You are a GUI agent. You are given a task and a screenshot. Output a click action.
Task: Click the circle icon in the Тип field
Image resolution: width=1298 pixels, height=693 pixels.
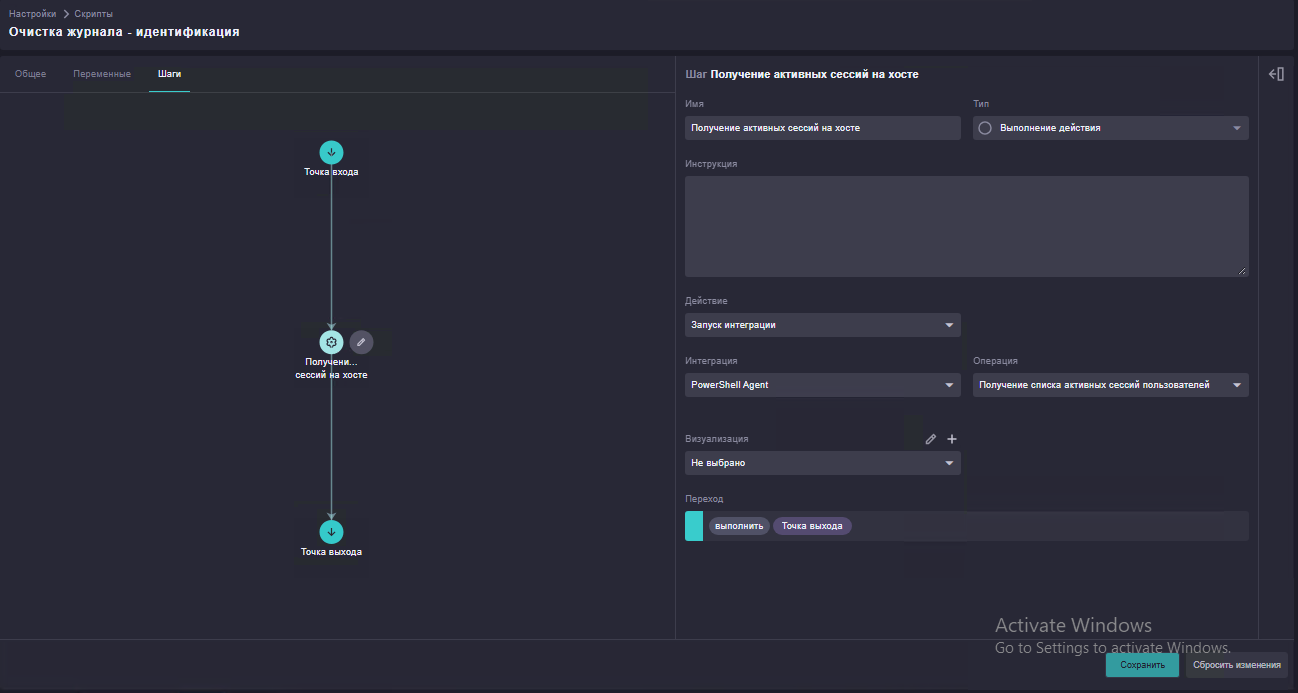coord(985,128)
